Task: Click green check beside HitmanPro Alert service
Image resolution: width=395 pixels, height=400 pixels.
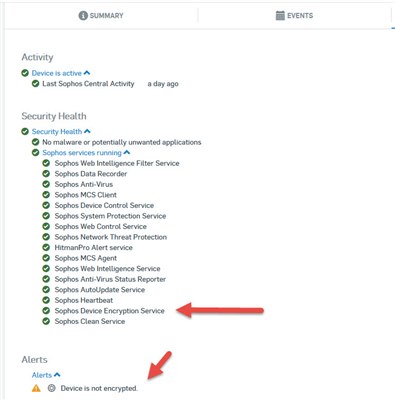Action: click(x=46, y=247)
